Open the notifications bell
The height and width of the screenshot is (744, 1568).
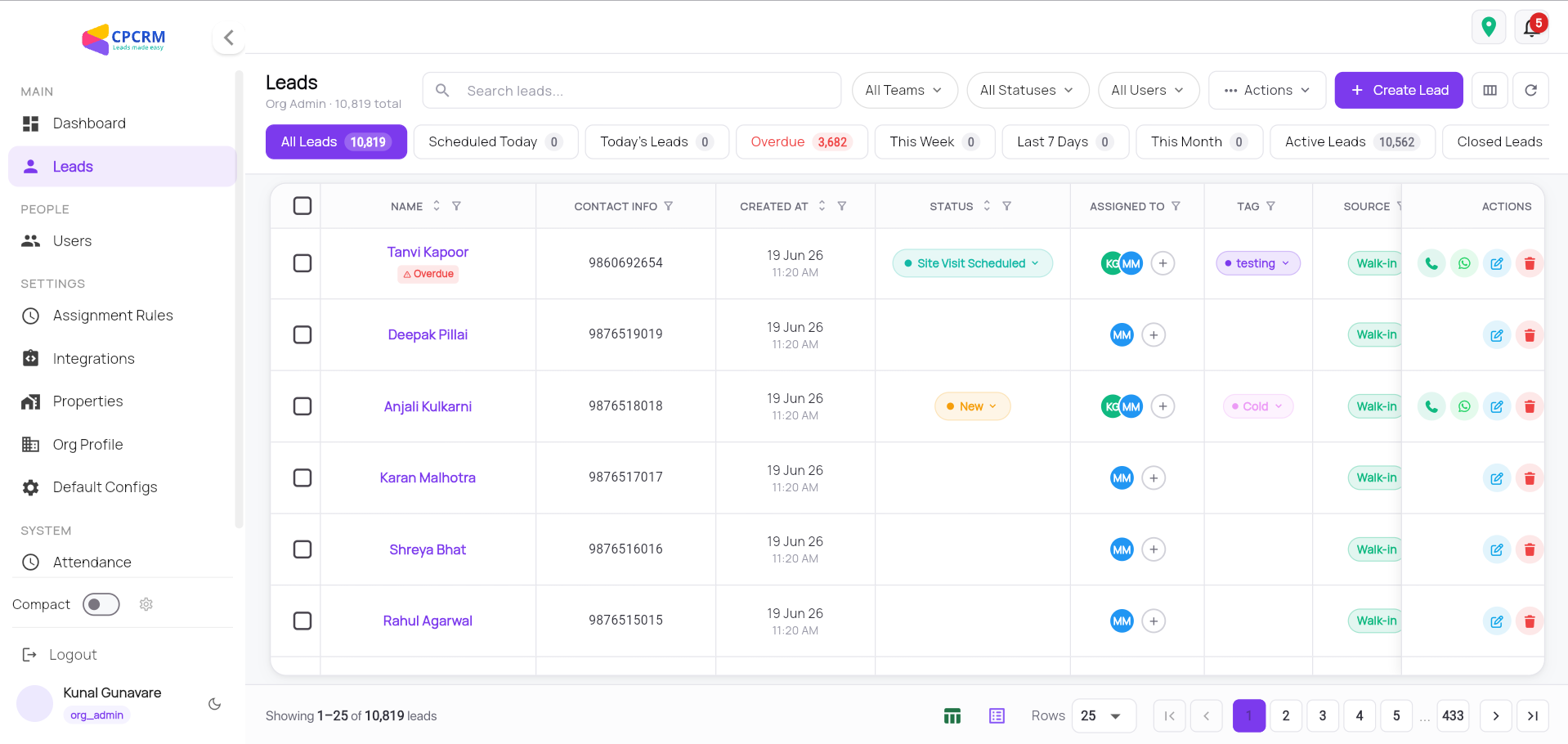tap(1531, 28)
